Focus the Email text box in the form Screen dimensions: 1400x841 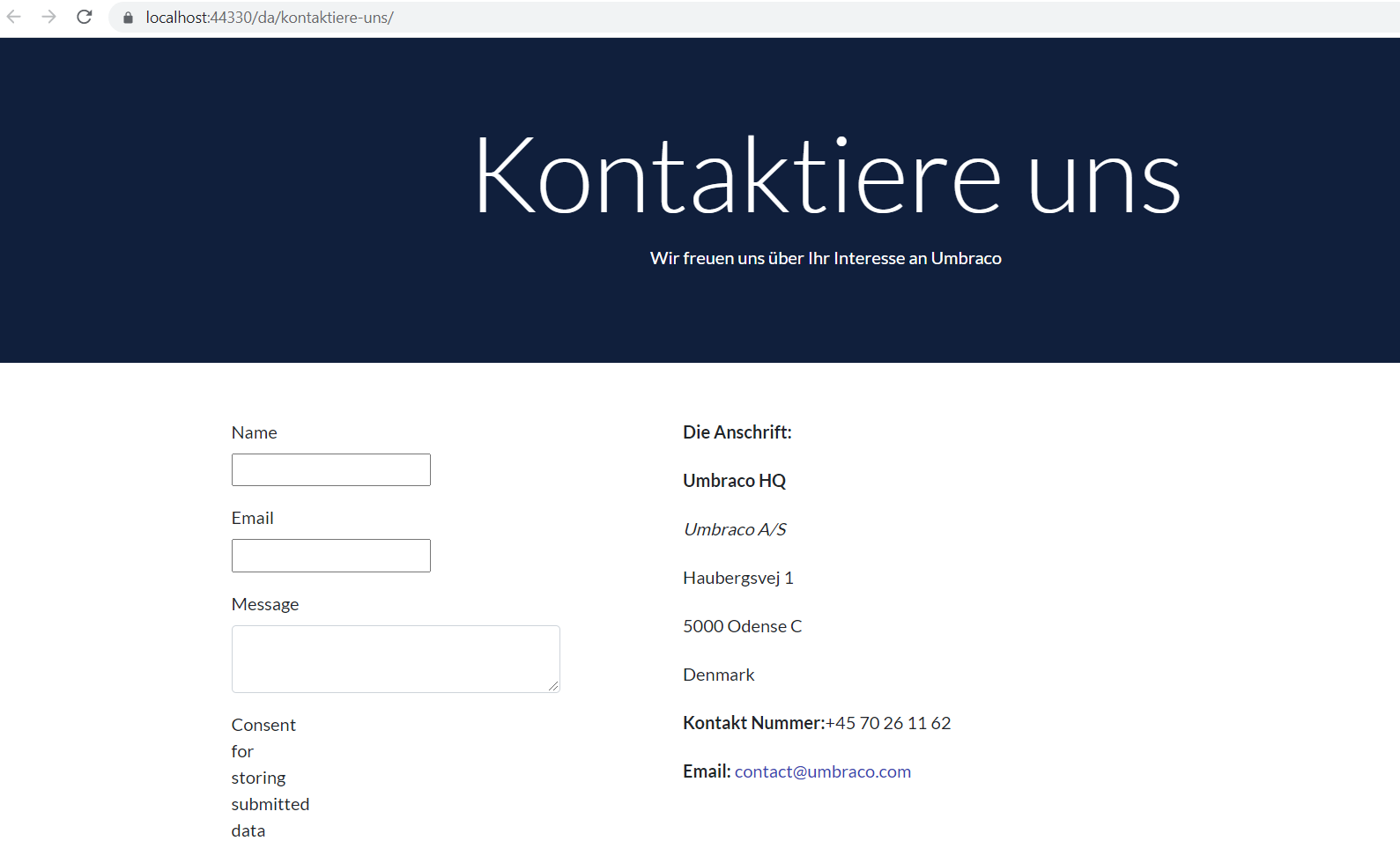330,556
